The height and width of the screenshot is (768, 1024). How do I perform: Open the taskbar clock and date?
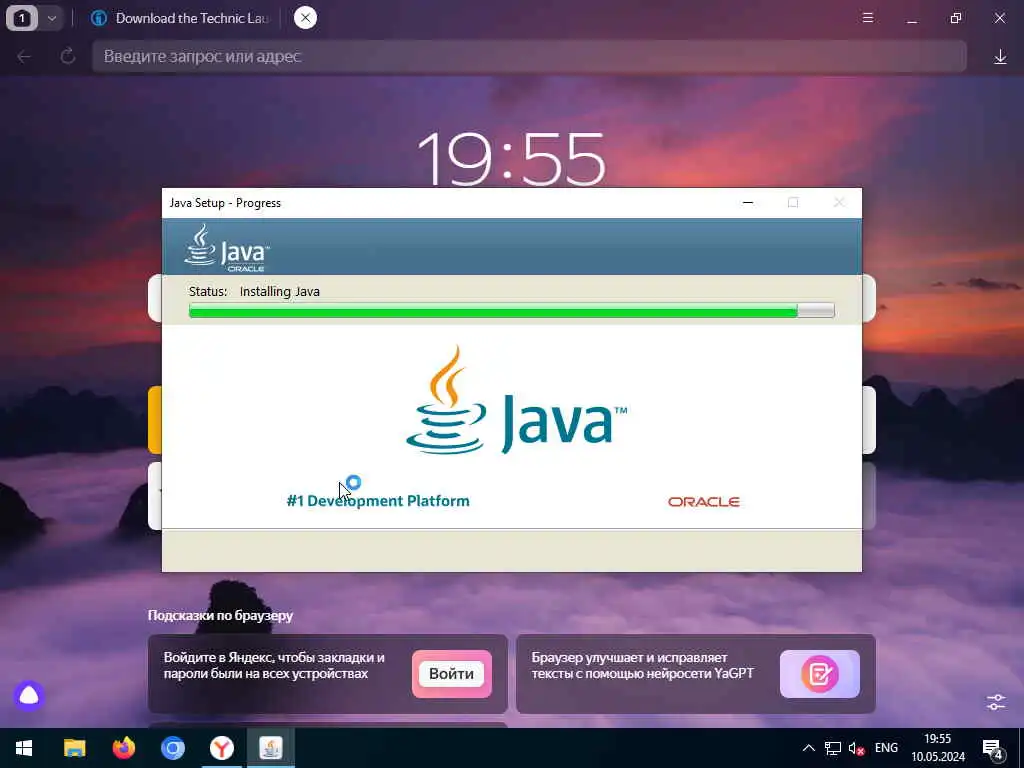pos(938,748)
